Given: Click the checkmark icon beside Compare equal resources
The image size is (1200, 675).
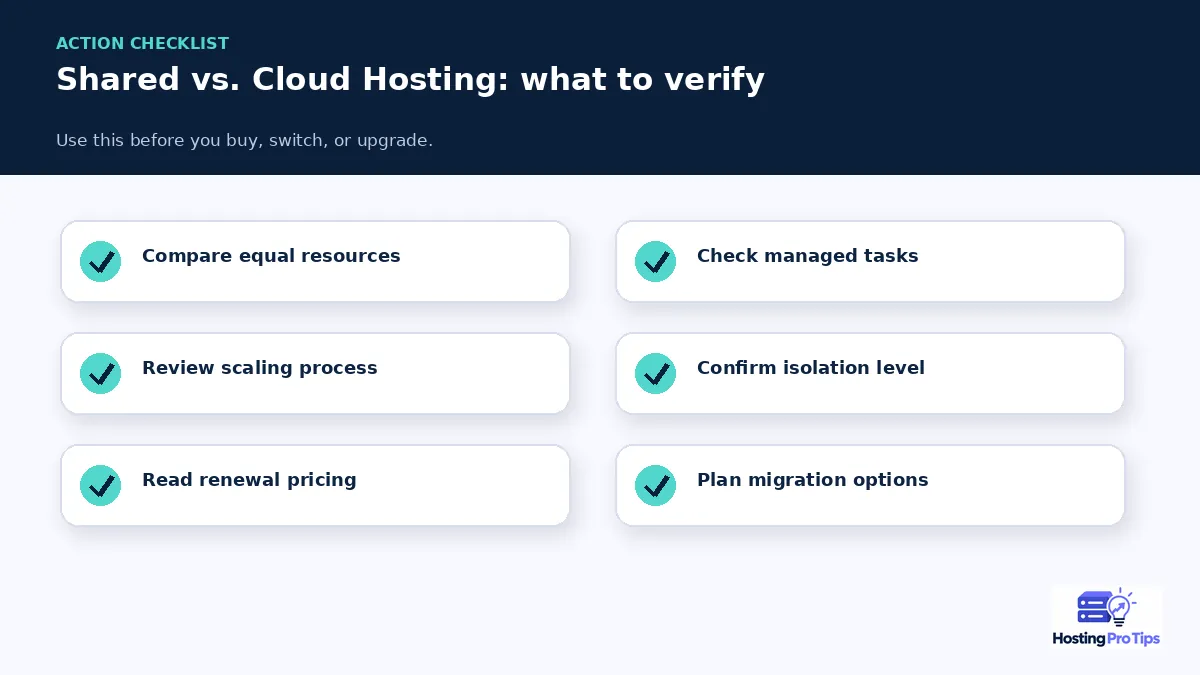Looking at the screenshot, I should tap(100, 261).
